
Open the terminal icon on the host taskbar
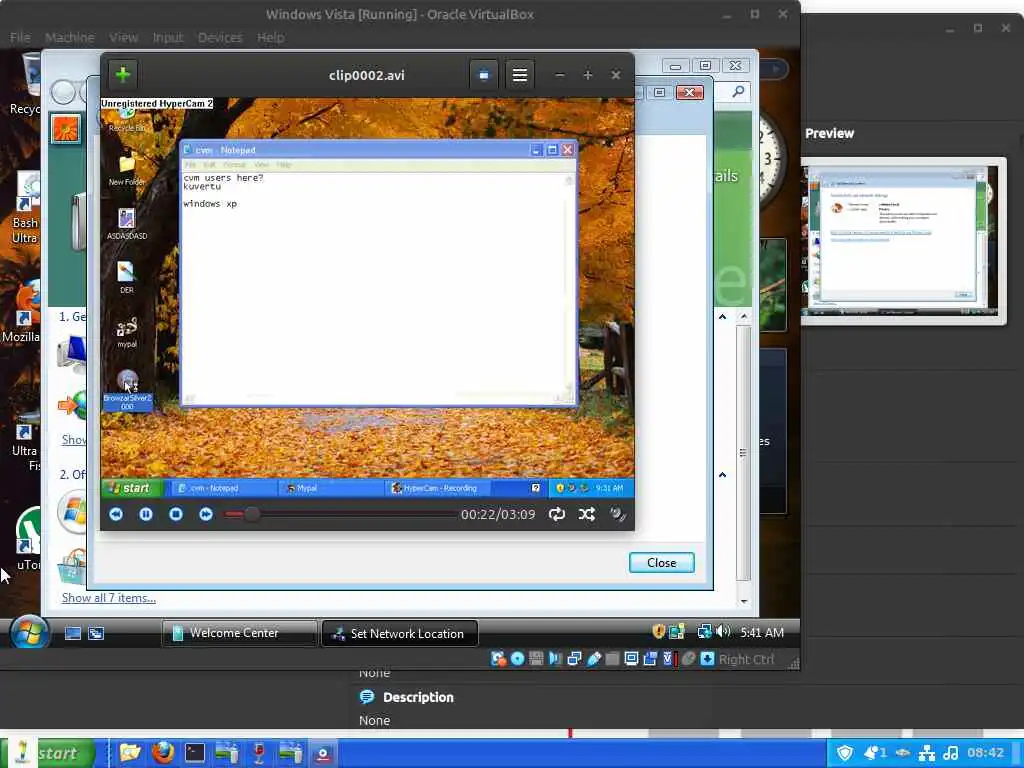click(195, 753)
